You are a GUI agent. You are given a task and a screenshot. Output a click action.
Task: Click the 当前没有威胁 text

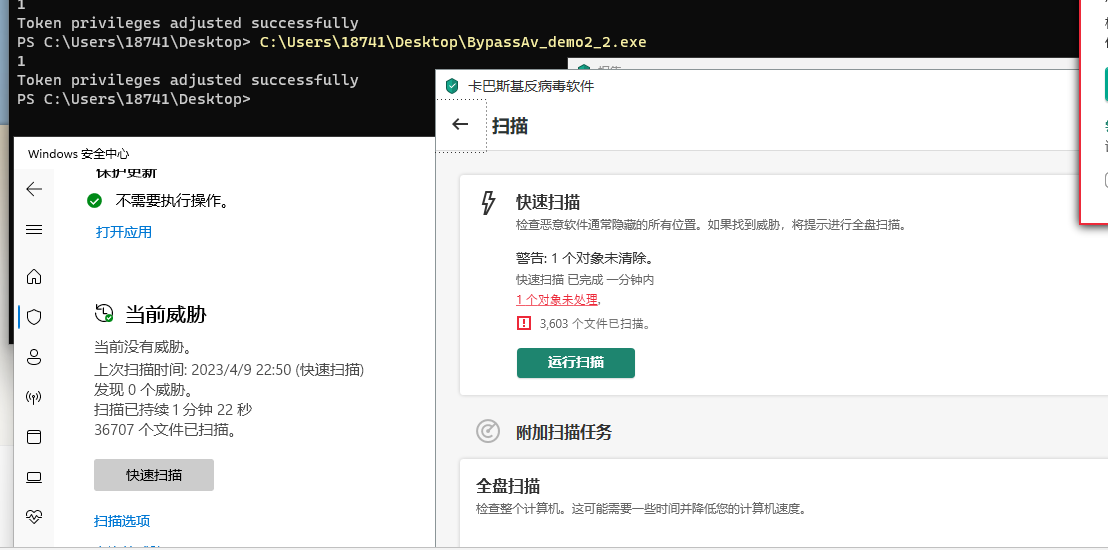144,347
